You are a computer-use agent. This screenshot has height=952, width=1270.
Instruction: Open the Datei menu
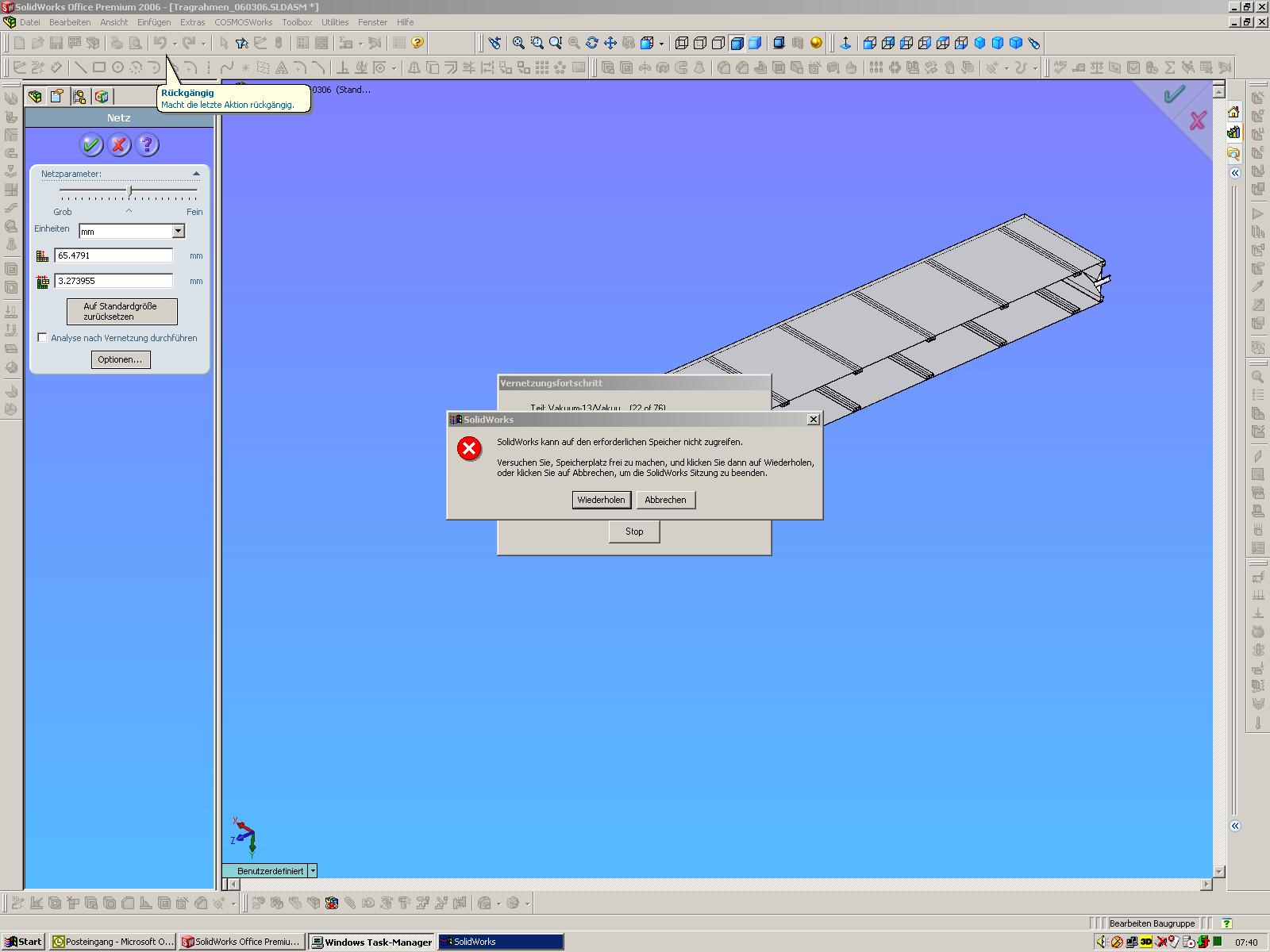tap(29, 22)
